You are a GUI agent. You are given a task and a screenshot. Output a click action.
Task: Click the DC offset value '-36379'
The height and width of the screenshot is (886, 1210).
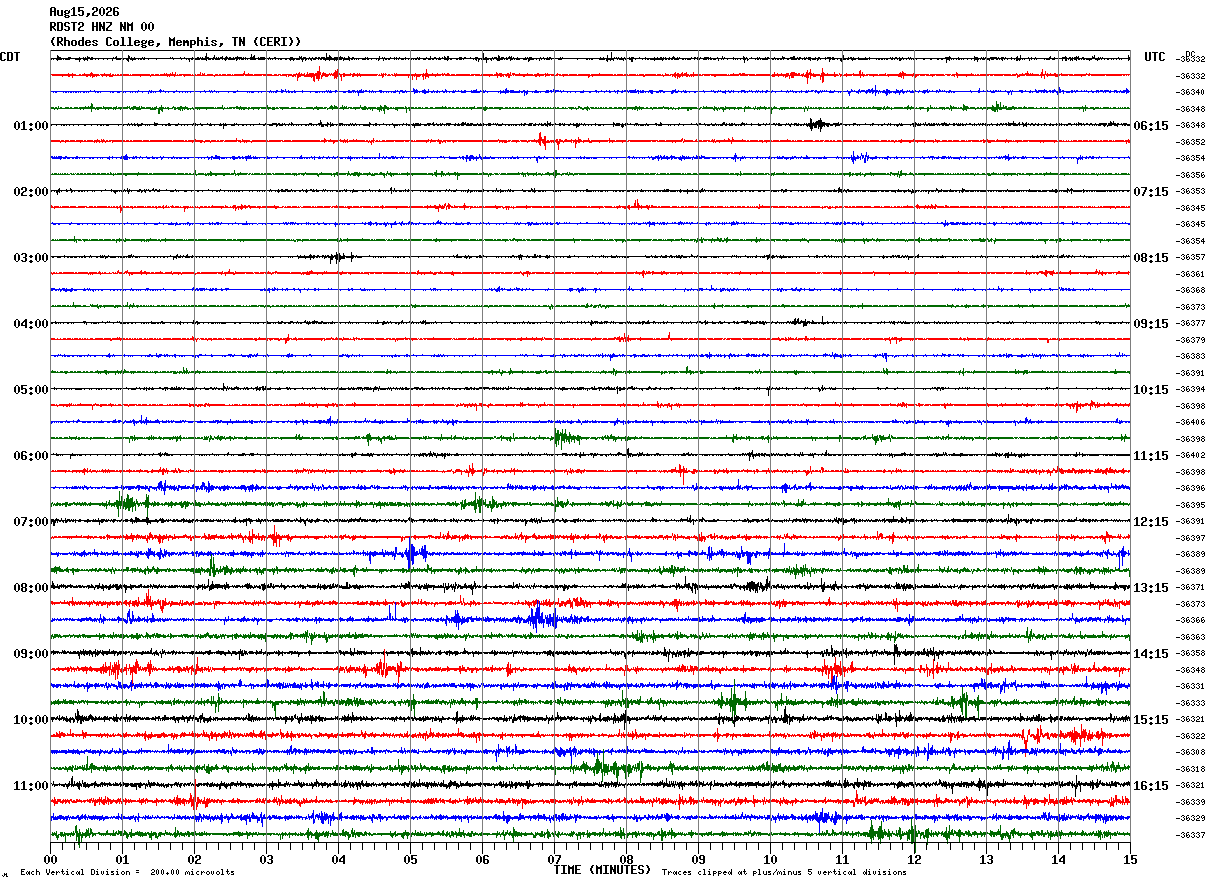(1191, 340)
